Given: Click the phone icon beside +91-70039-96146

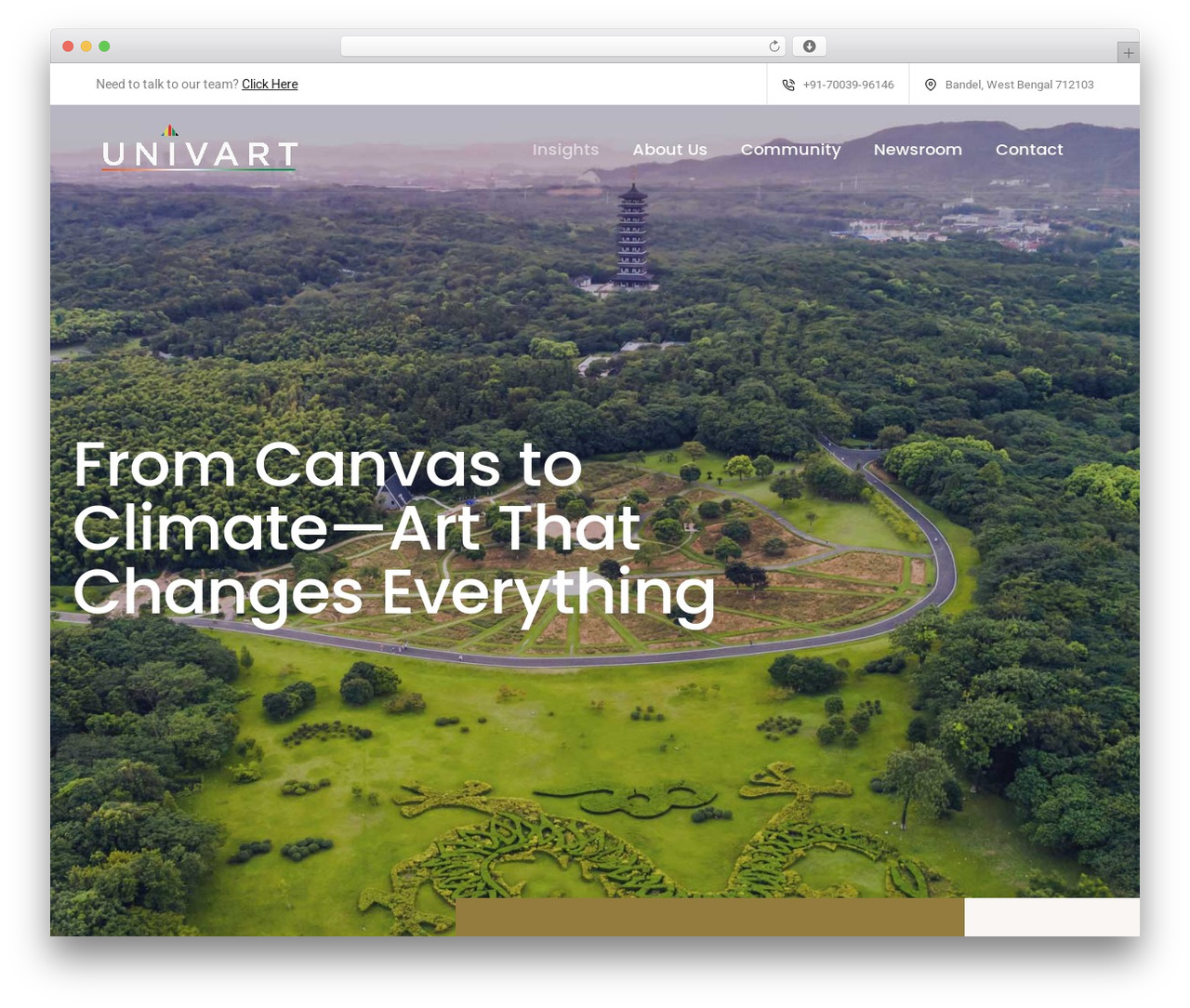Looking at the screenshot, I should click(788, 85).
